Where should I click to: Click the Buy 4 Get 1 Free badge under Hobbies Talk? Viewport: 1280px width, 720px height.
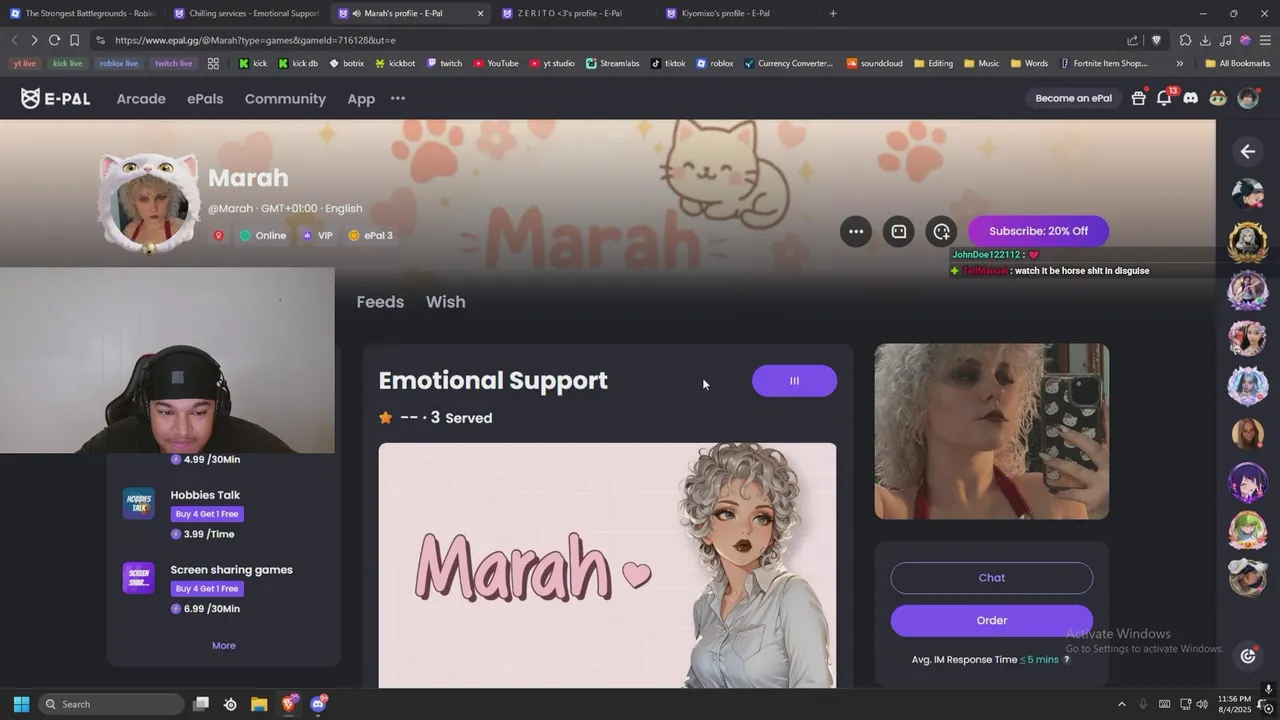click(x=207, y=514)
